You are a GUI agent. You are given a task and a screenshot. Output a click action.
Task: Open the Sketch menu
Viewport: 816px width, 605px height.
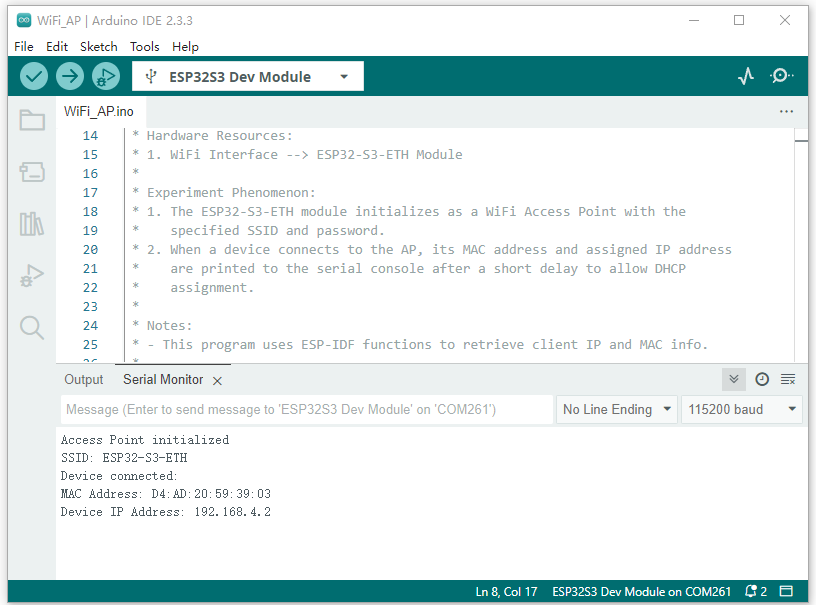coord(98,46)
